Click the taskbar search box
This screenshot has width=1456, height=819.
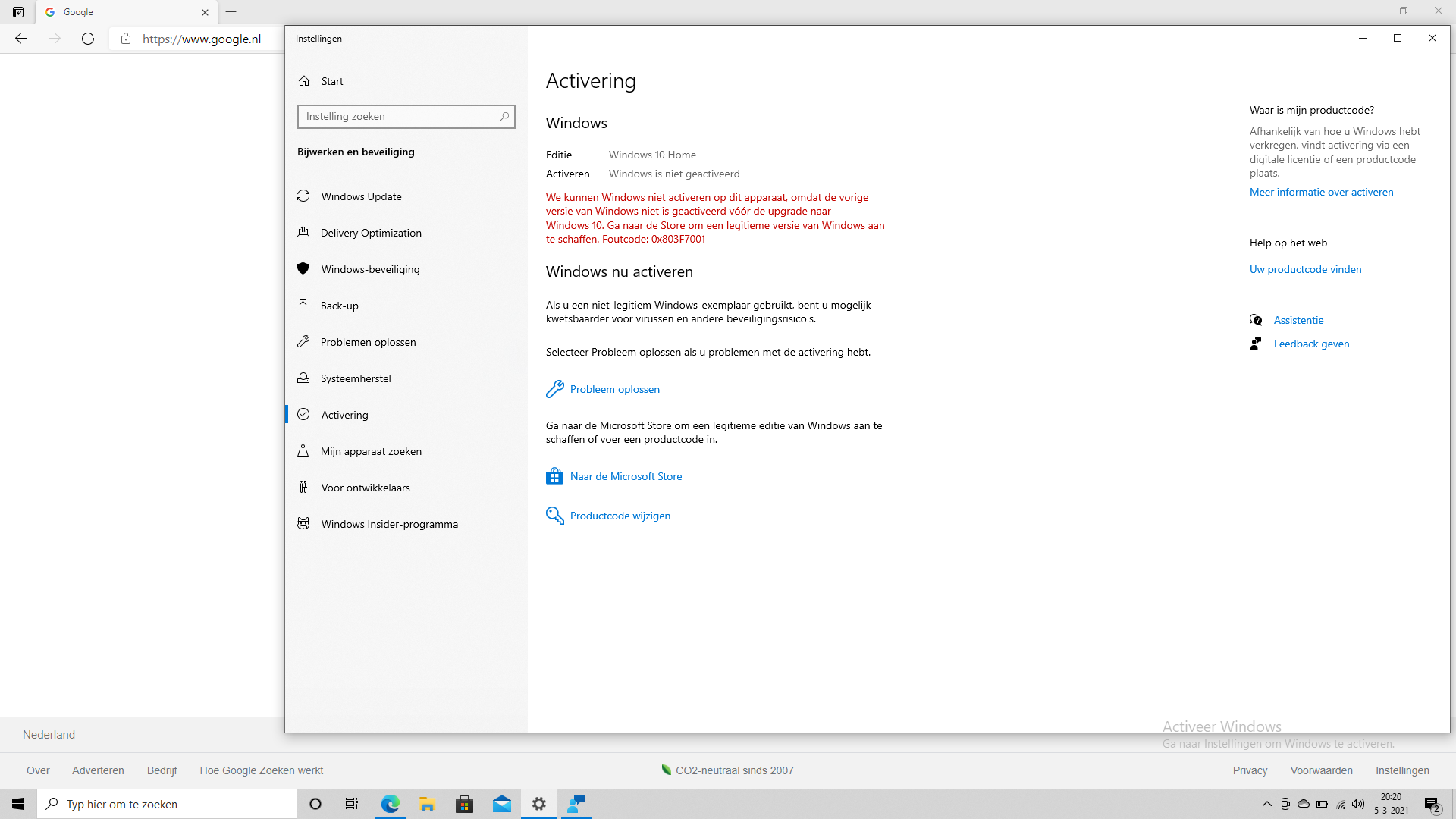click(x=167, y=804)
